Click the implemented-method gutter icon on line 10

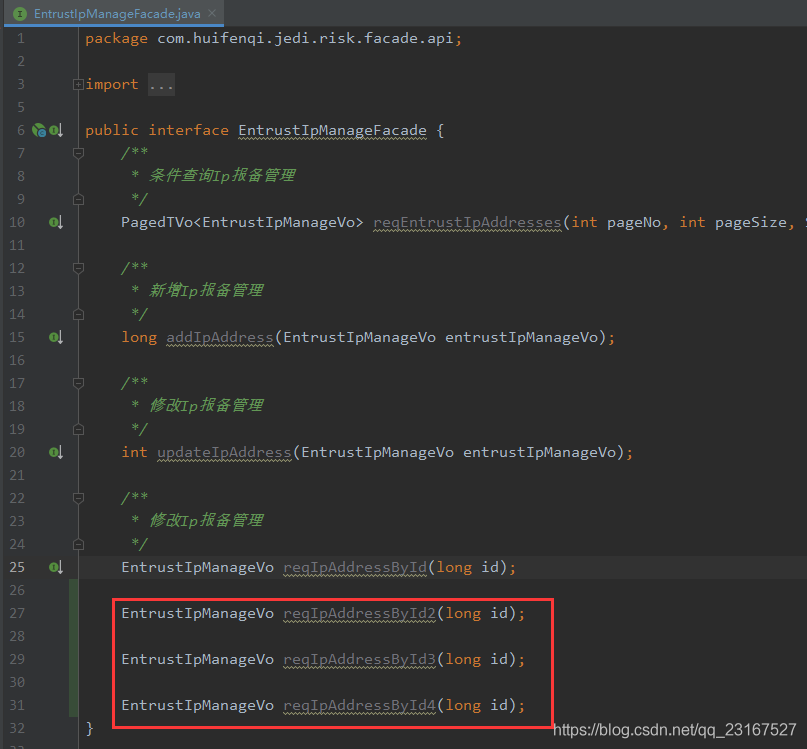pyautogui.click(x=56, y=222)
